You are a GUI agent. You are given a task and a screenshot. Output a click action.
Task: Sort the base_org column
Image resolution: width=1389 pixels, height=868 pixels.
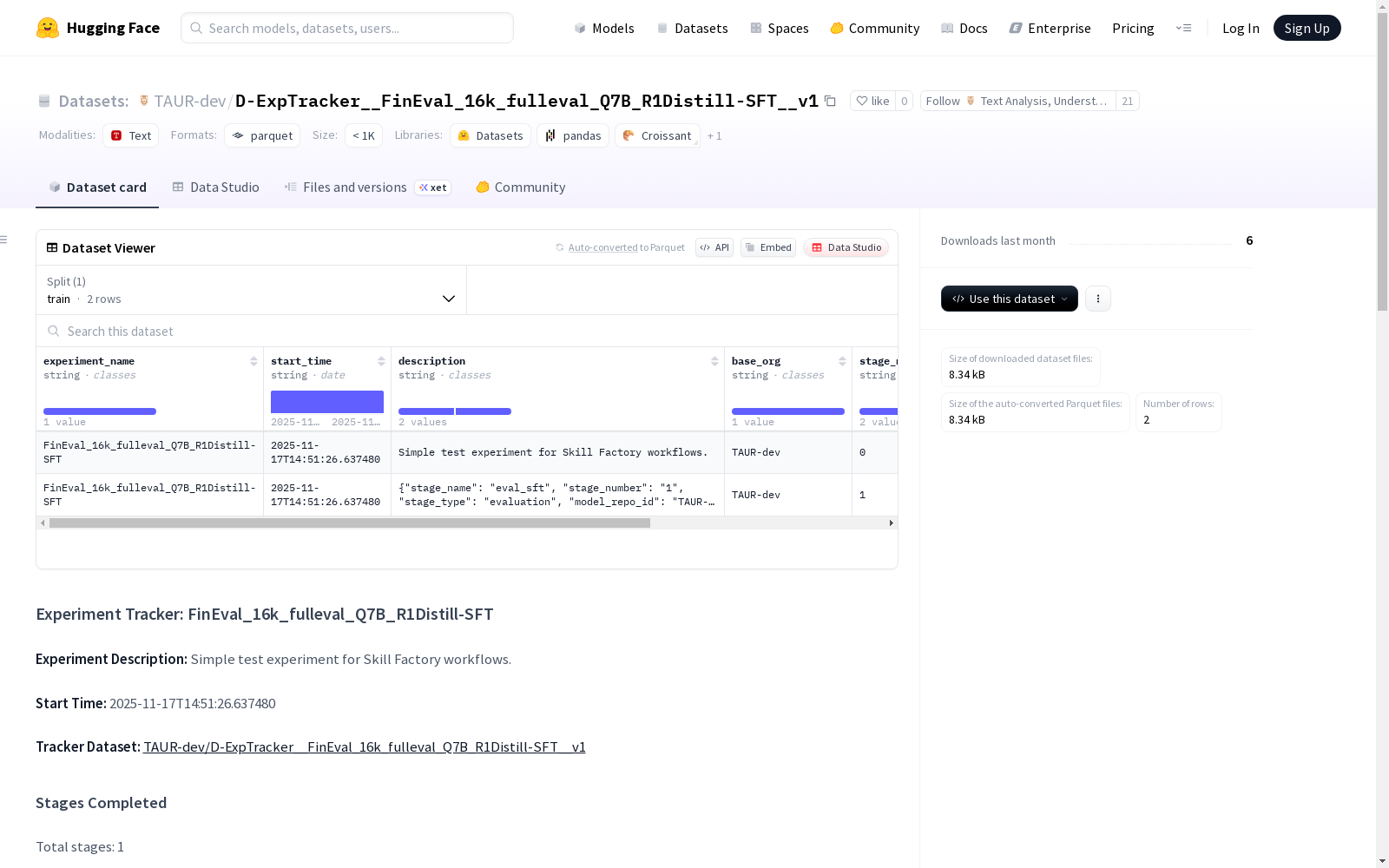pyautogui.click(x=842, y=361)
